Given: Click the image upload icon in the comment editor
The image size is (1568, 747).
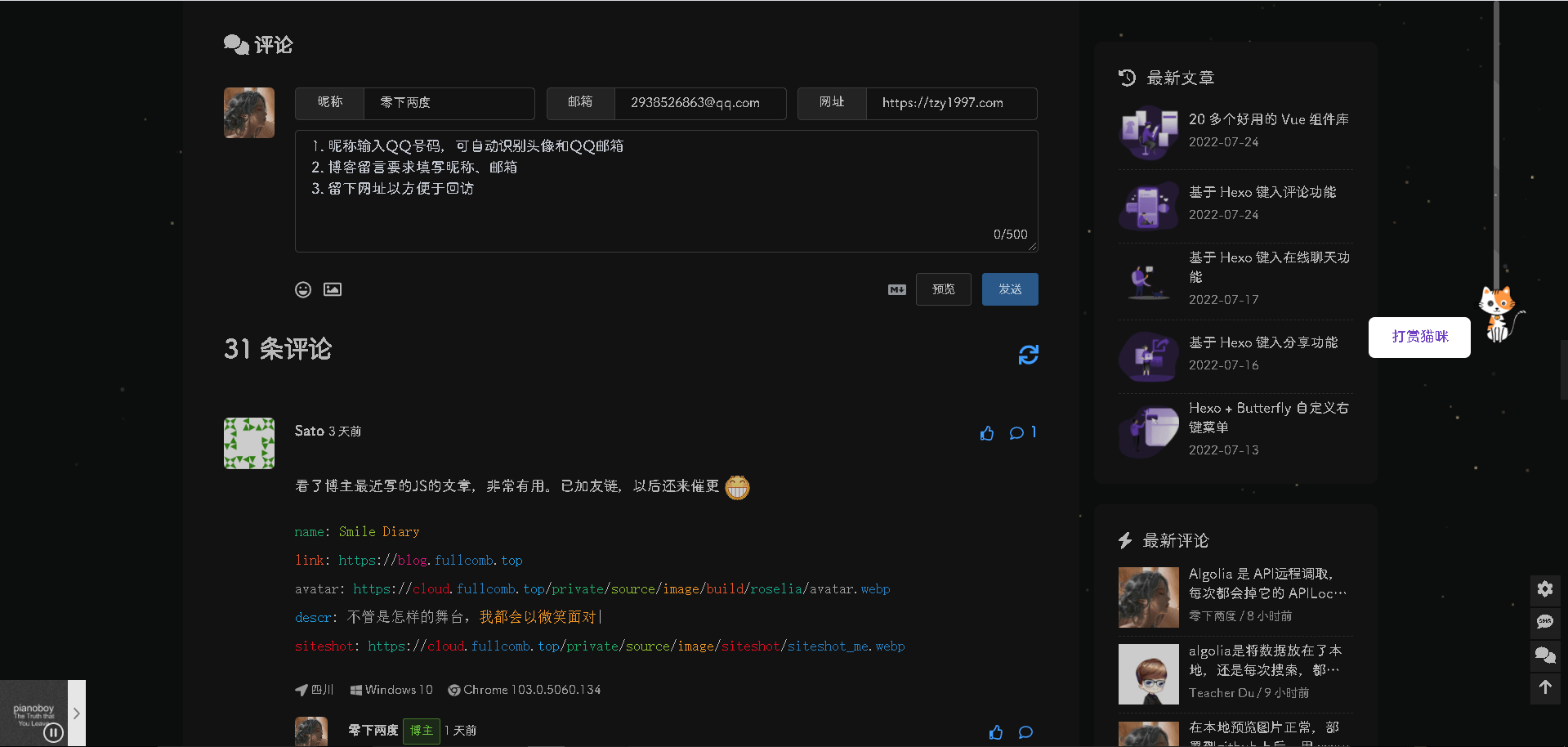Looking at the screenshot, I should point(333,289).
